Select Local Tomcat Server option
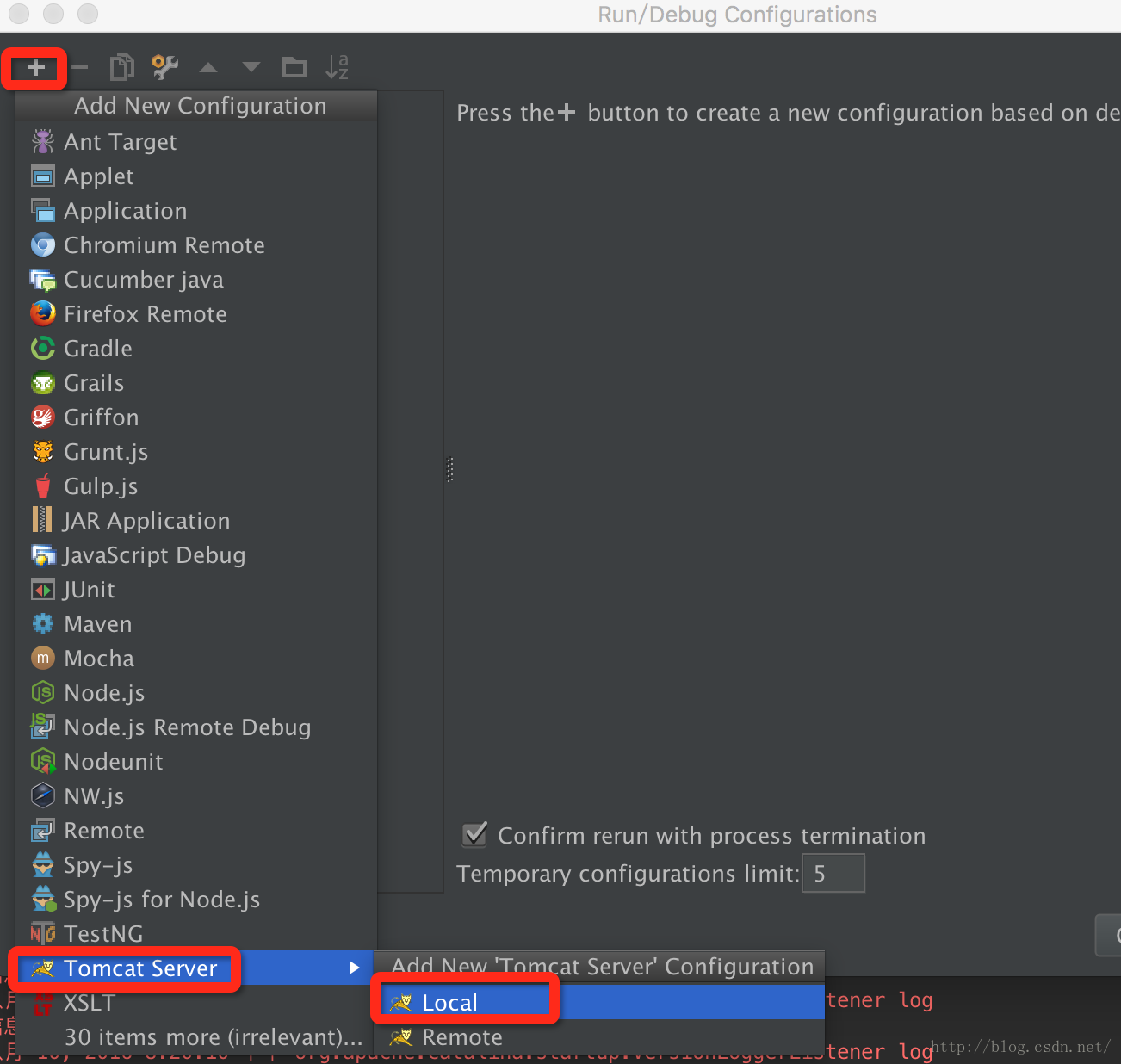 coord(599,1002)
